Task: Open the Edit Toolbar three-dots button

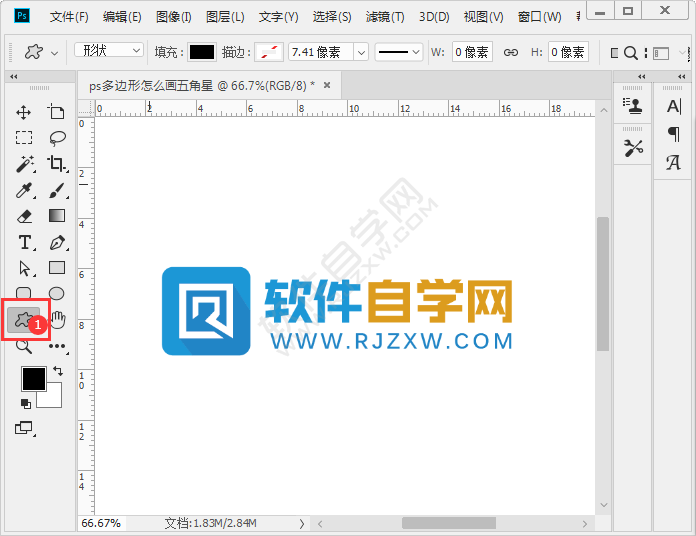Action: pos(57,346)
